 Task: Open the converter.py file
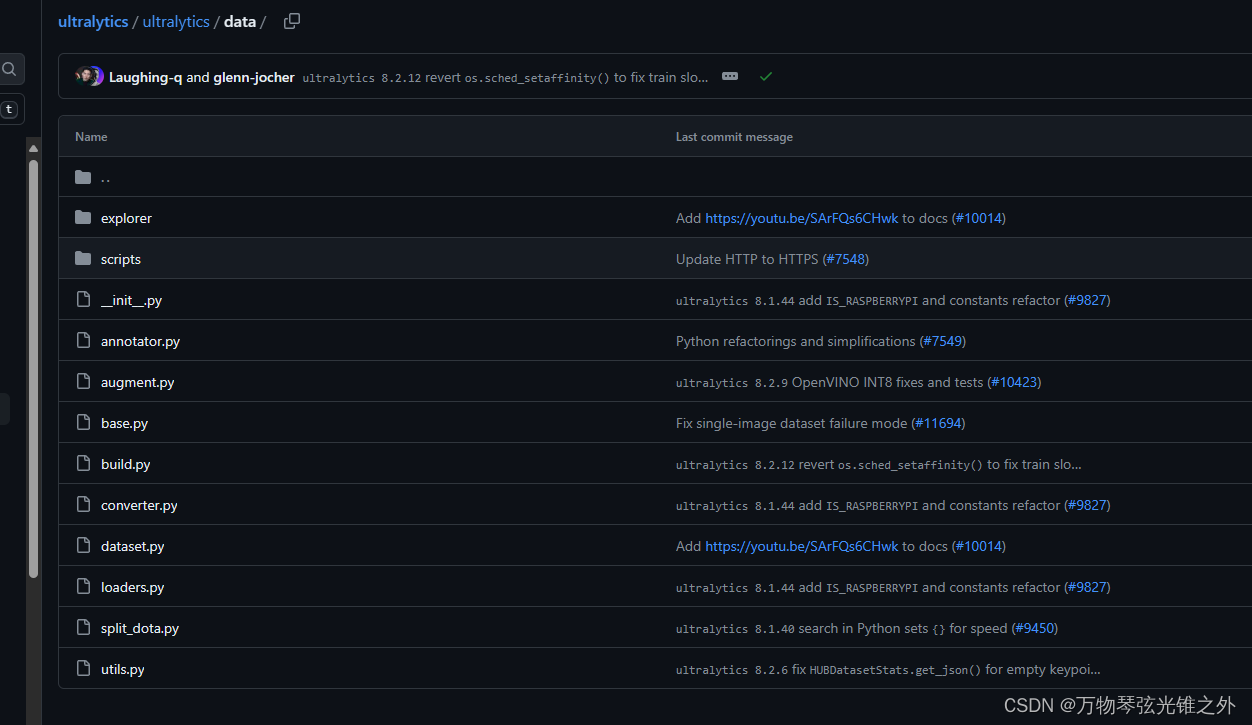click(139, 505)
